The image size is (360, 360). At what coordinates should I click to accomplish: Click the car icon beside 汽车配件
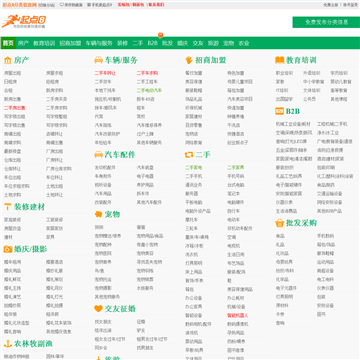tap(98, 155)
